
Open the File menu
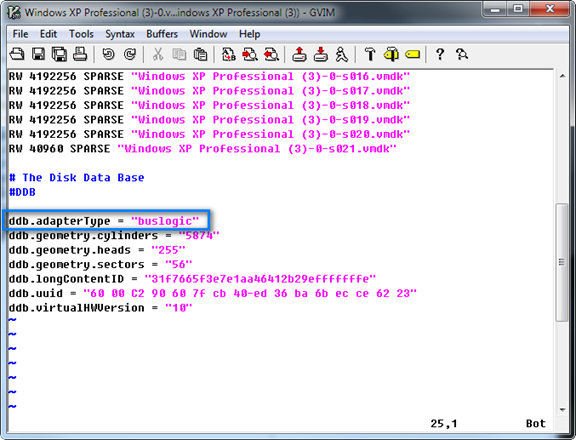tap(20, 34)
